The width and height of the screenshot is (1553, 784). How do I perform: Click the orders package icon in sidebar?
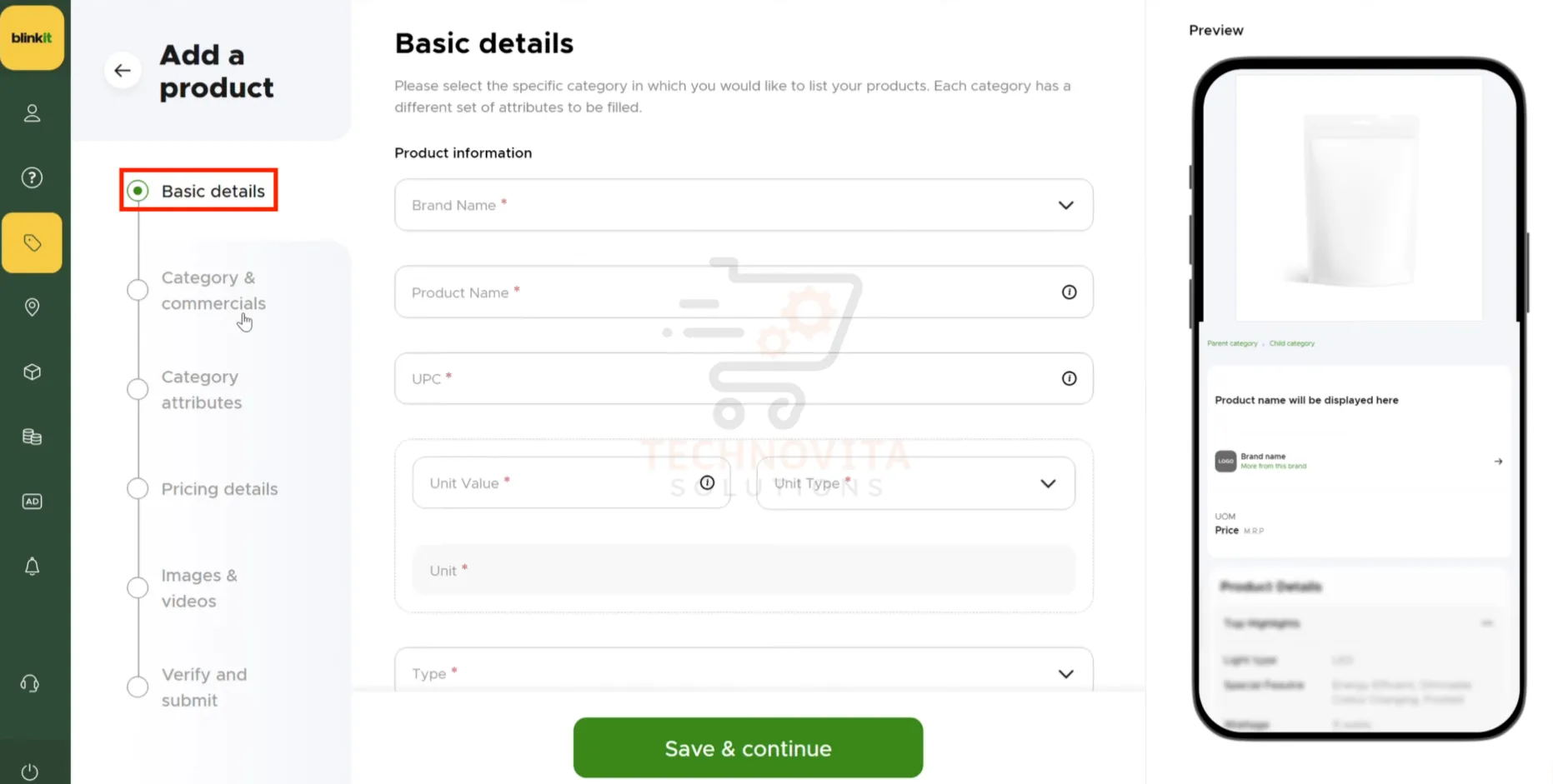[32, 372]
